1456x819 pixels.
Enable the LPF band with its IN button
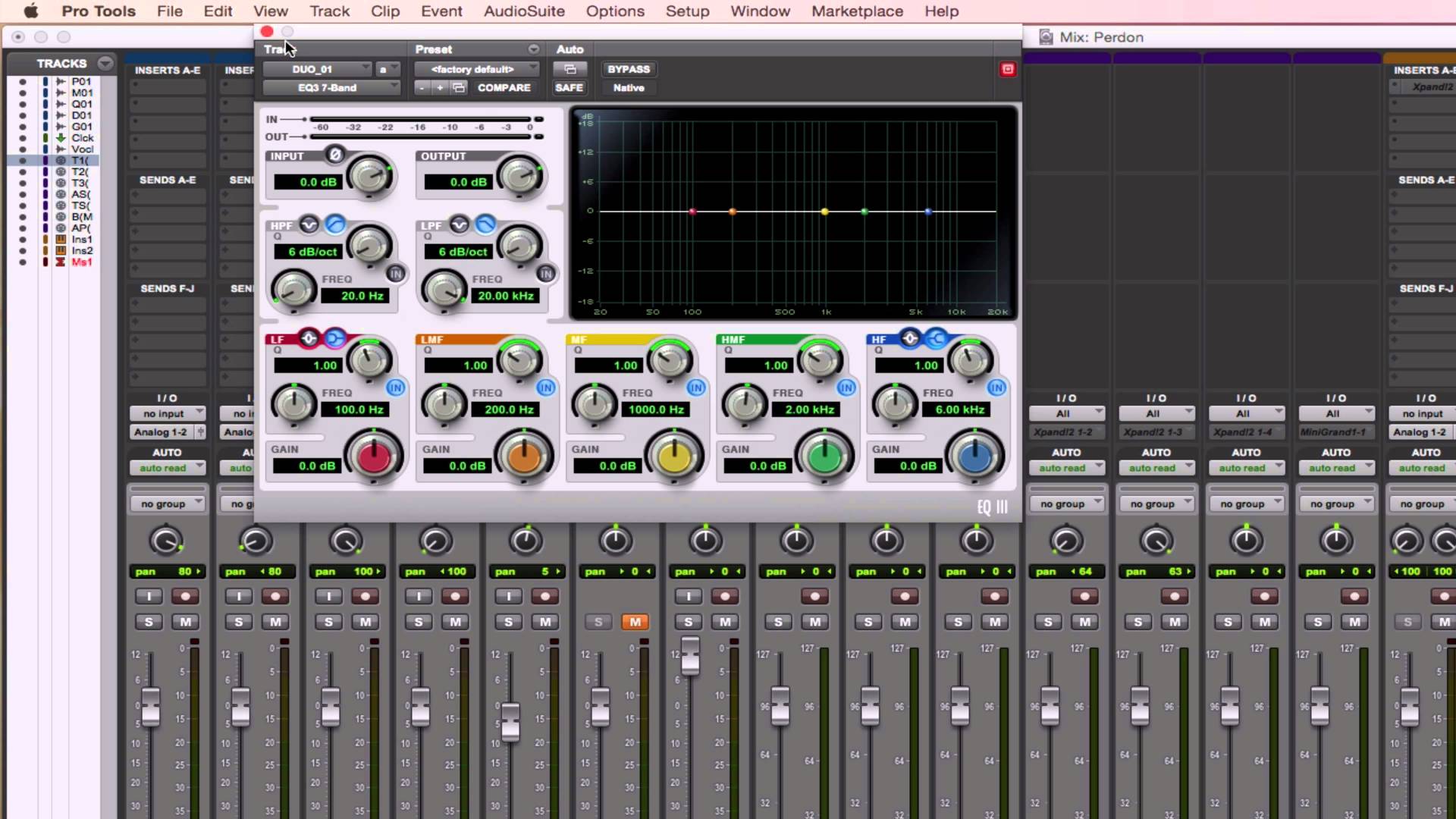click(546, 274)
